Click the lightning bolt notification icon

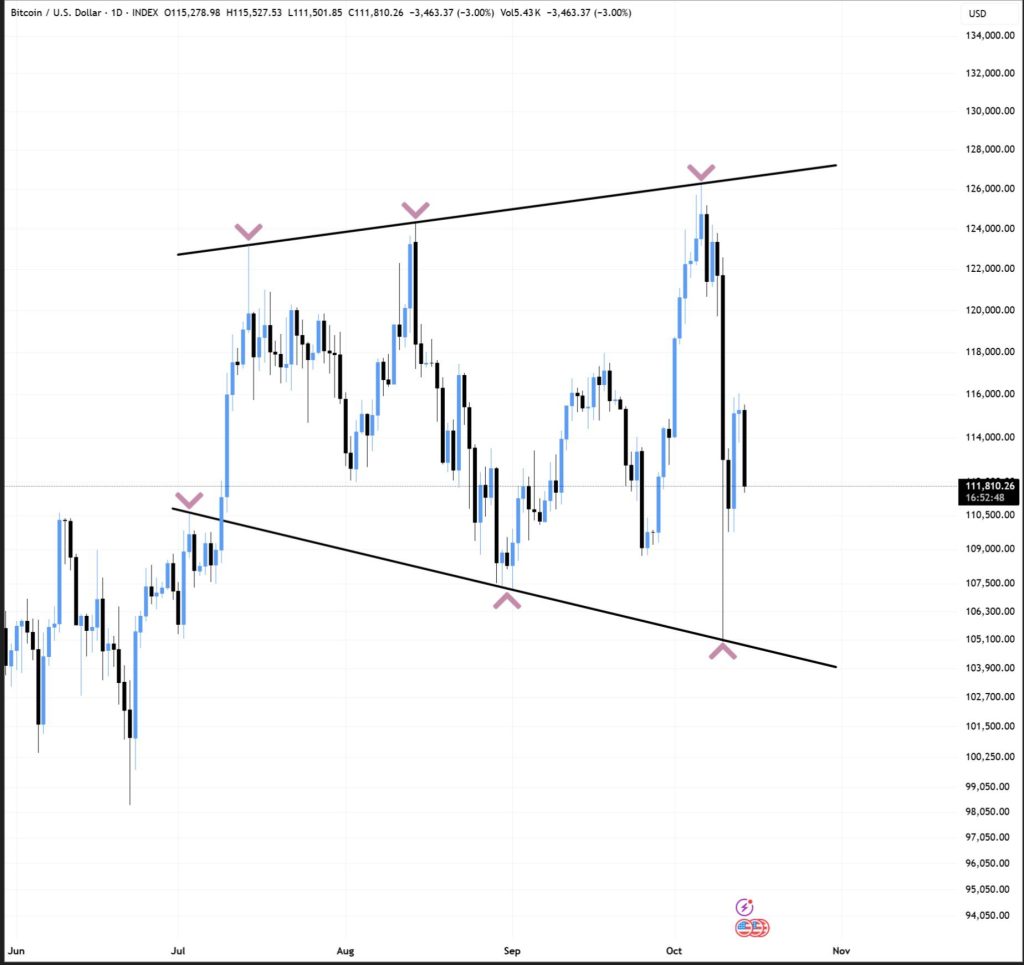coord(744,906)
